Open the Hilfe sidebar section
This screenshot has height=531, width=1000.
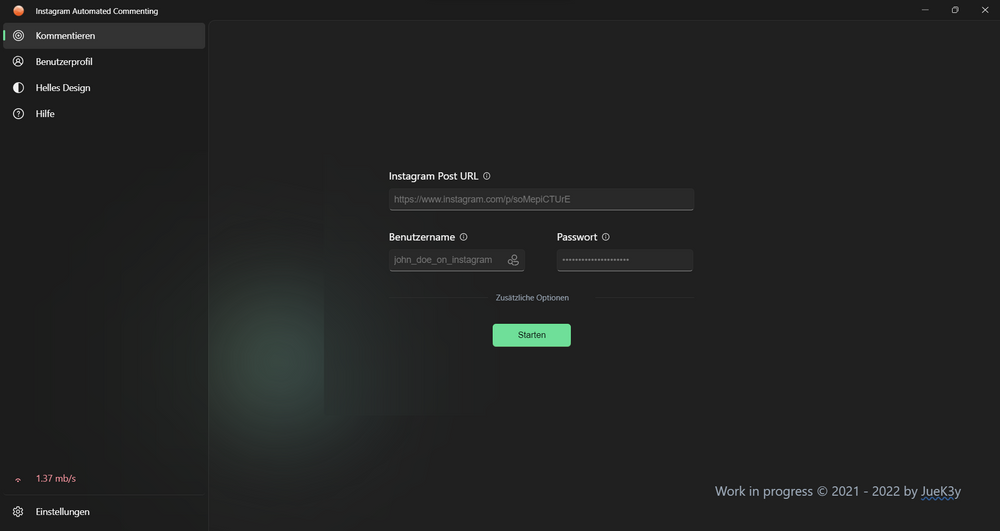click(104, 113)
